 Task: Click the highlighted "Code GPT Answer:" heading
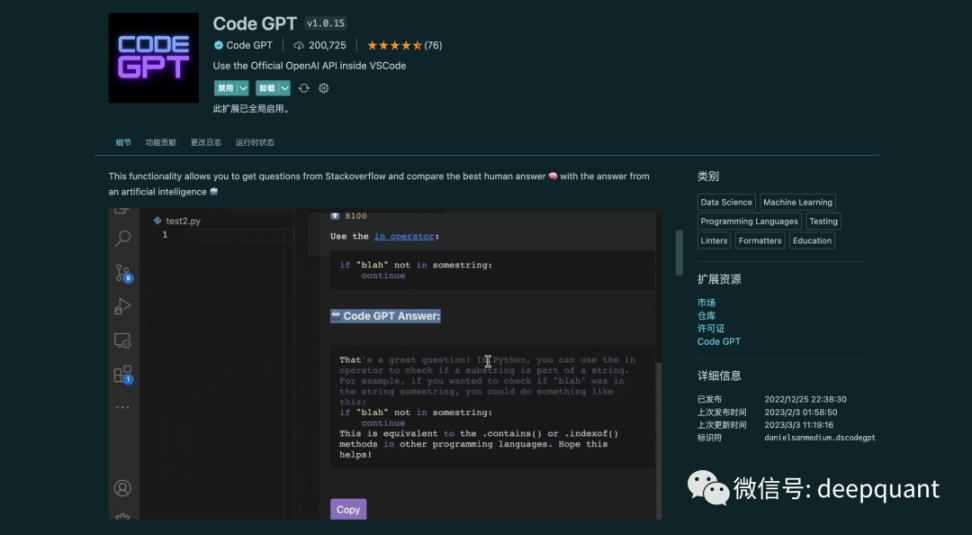(x=386, y=316)
